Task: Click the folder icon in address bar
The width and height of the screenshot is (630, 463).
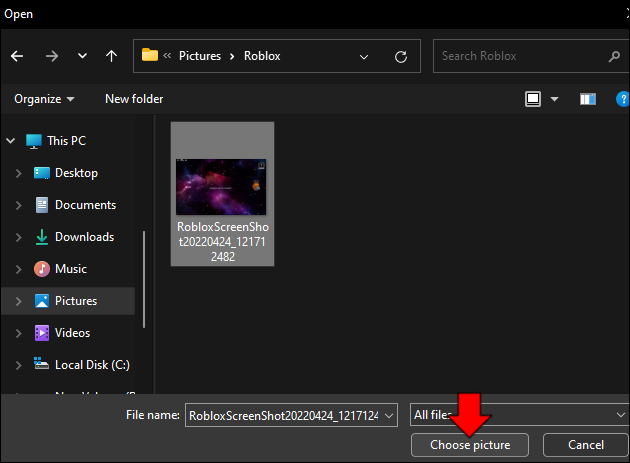Action: pos(150,55)
